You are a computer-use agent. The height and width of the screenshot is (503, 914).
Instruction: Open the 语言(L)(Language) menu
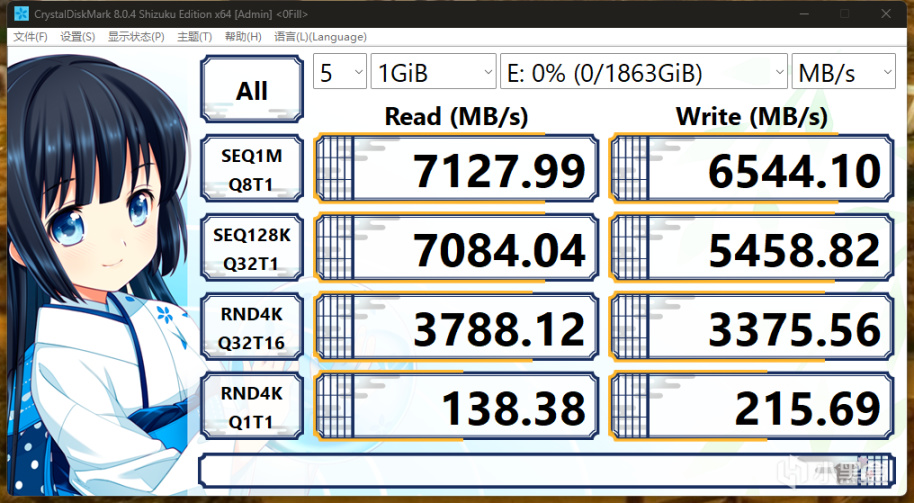click(x=321, y=37)
